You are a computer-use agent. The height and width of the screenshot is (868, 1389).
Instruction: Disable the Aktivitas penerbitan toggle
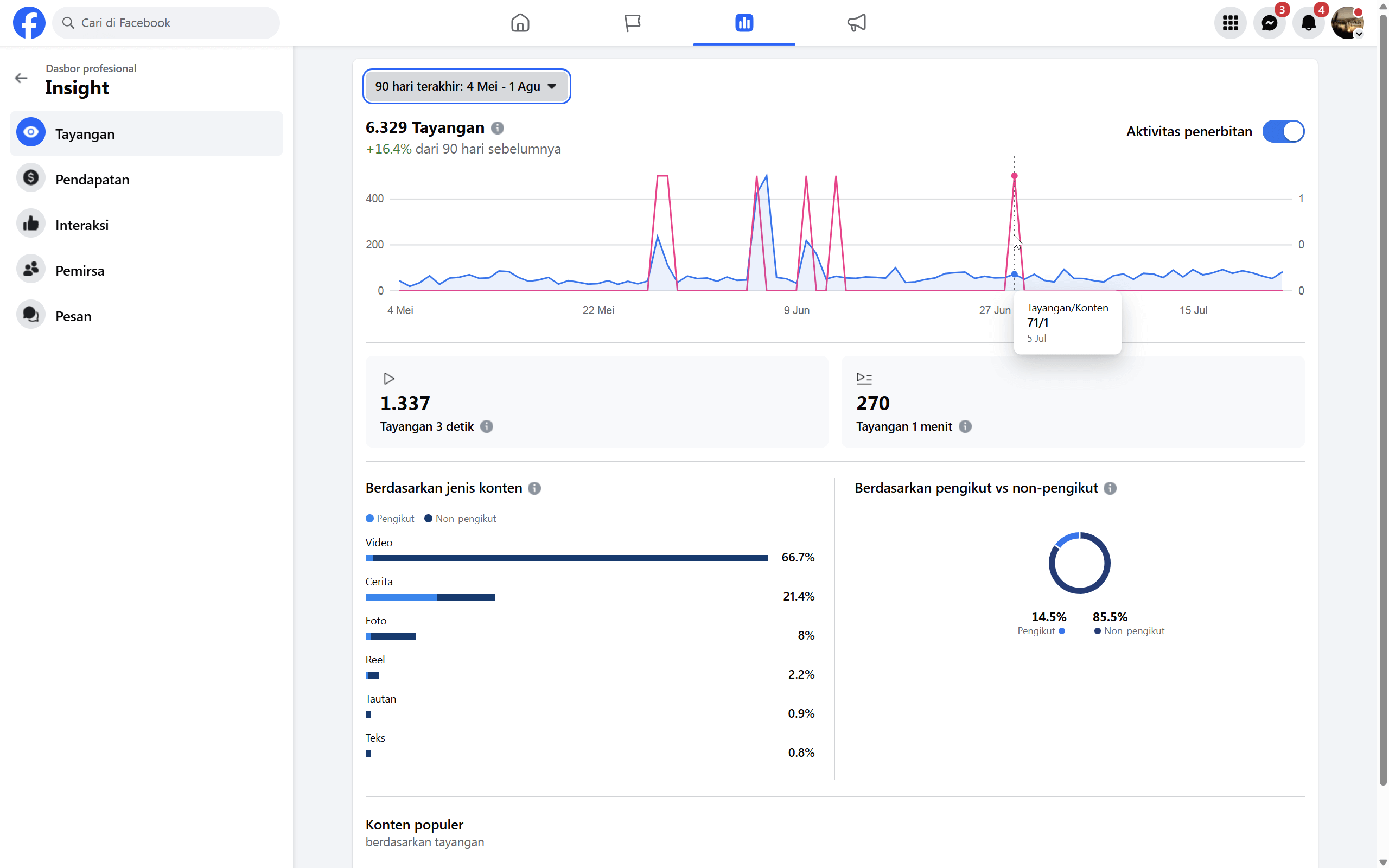(x=1283, y=131)
